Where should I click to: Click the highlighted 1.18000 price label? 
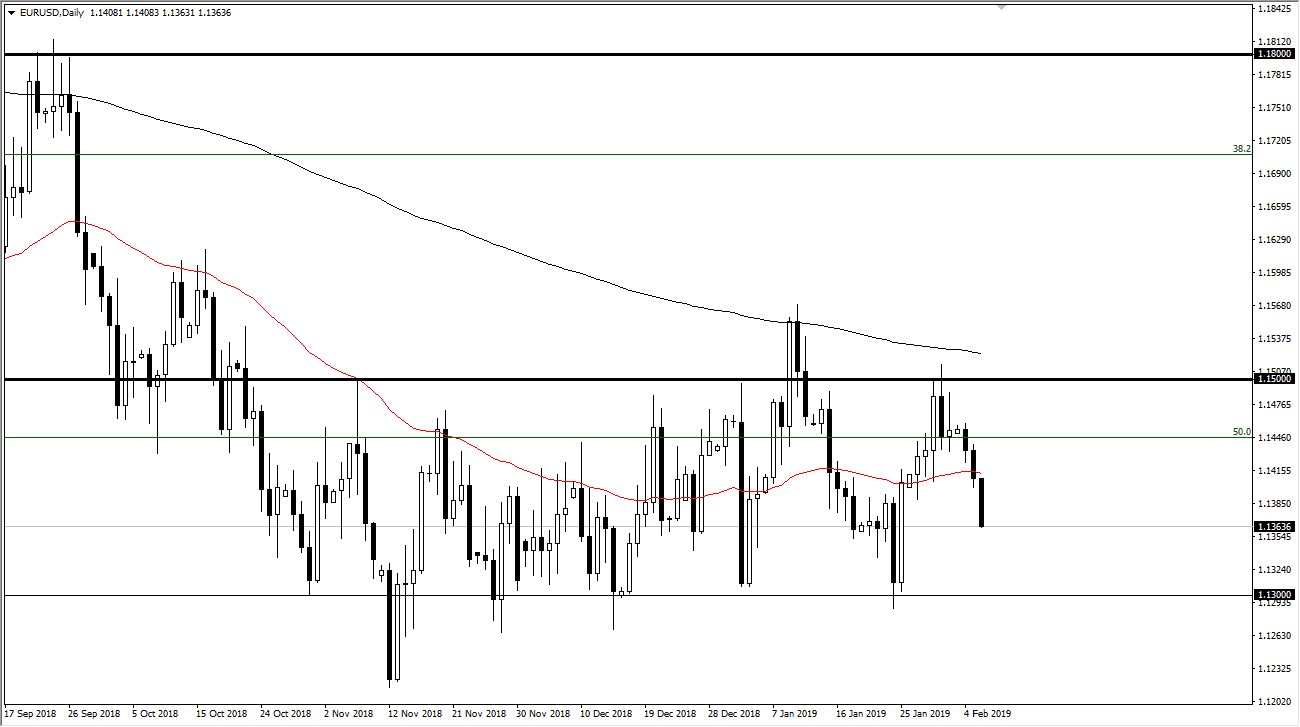pos(1274,54)
